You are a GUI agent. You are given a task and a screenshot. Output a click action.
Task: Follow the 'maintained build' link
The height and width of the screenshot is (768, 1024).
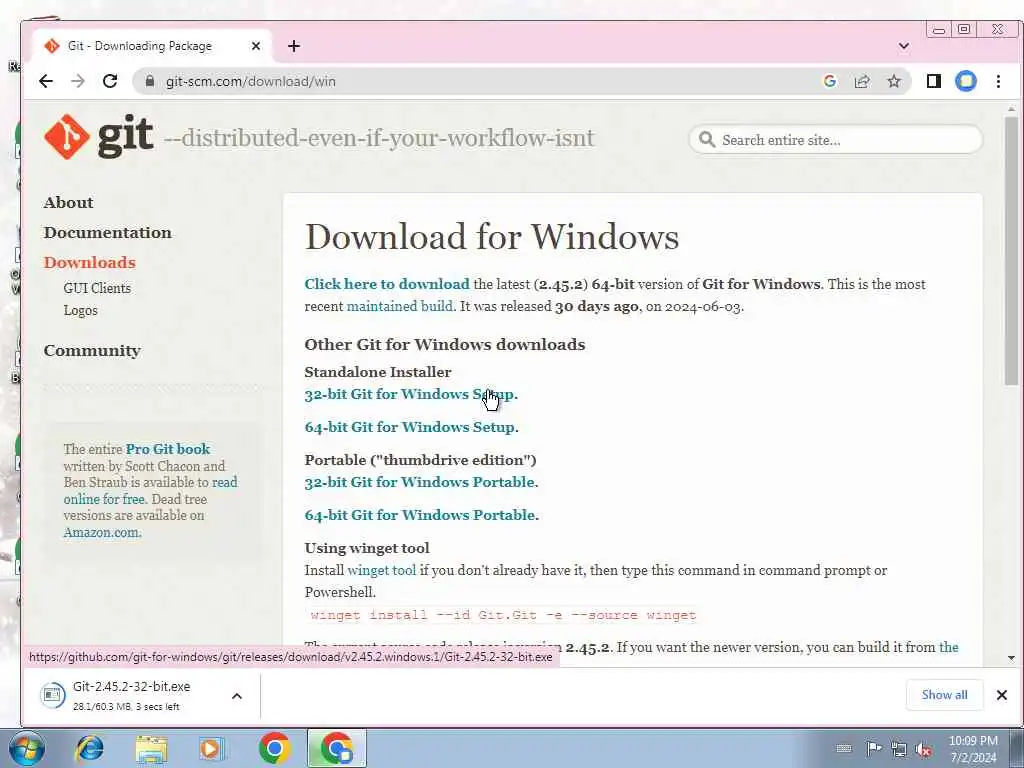(400, 306)
